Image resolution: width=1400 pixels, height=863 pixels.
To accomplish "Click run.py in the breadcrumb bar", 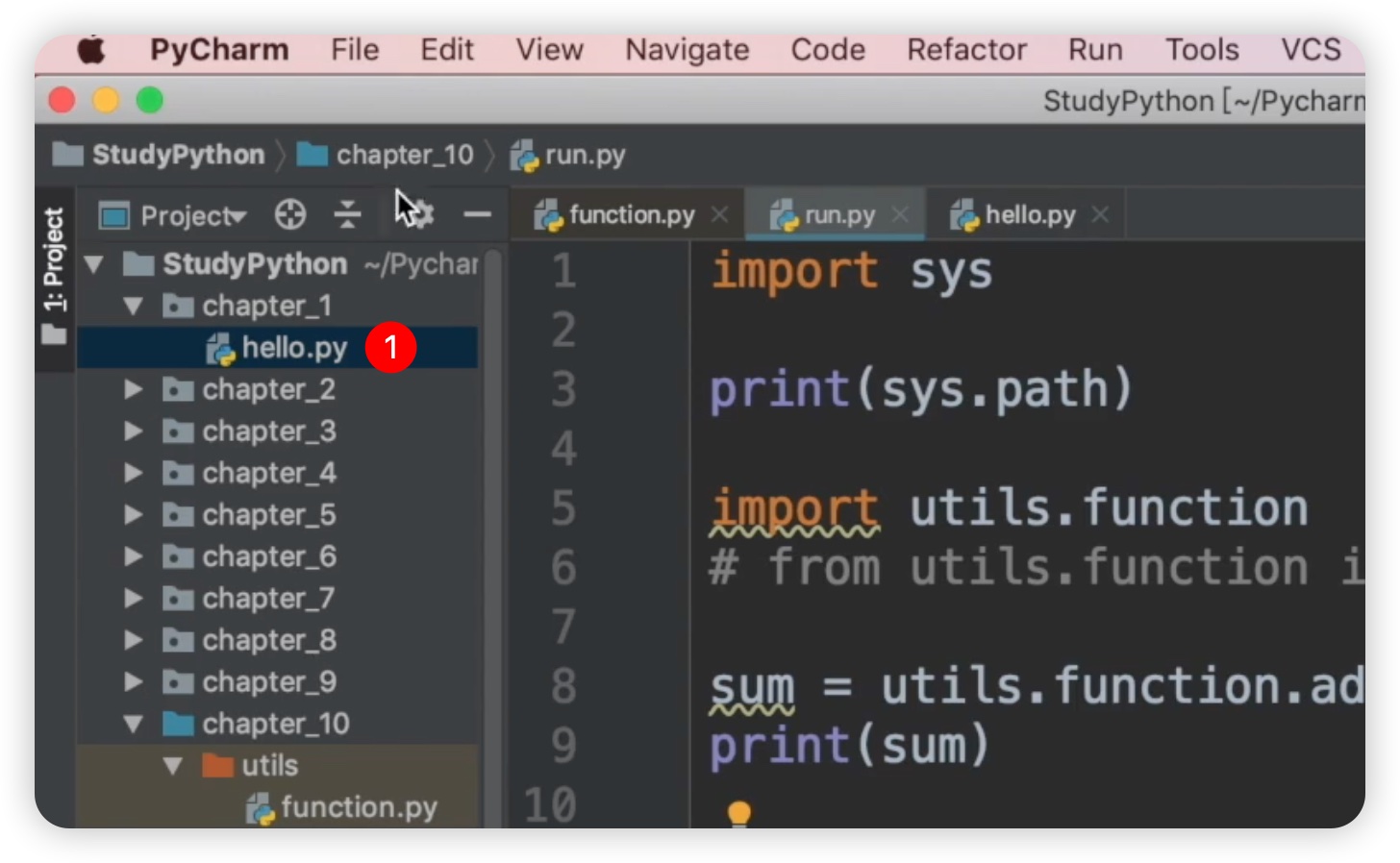I will 568,155.
